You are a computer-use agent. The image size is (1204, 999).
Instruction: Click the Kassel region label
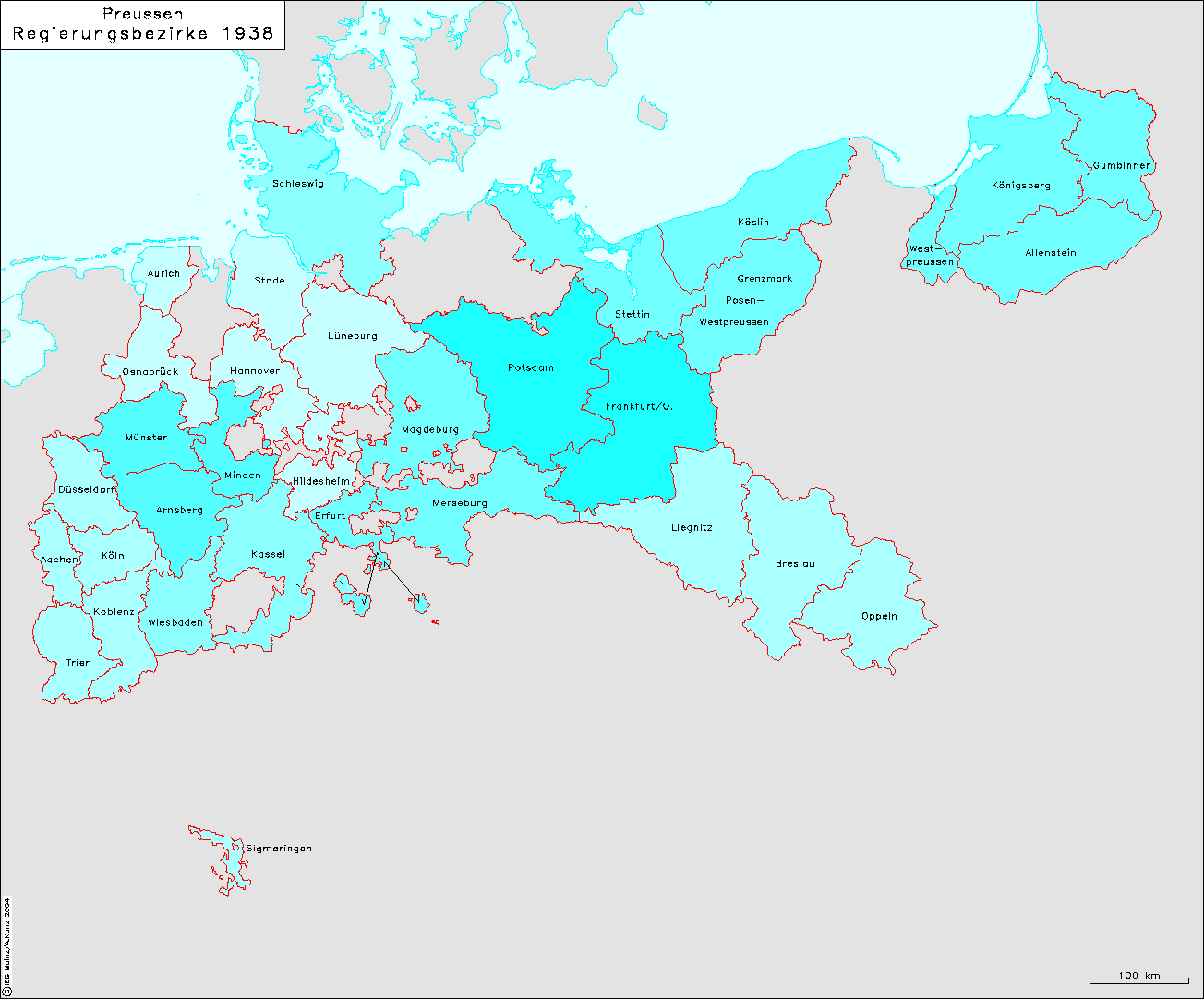click(x=268, y=555)
